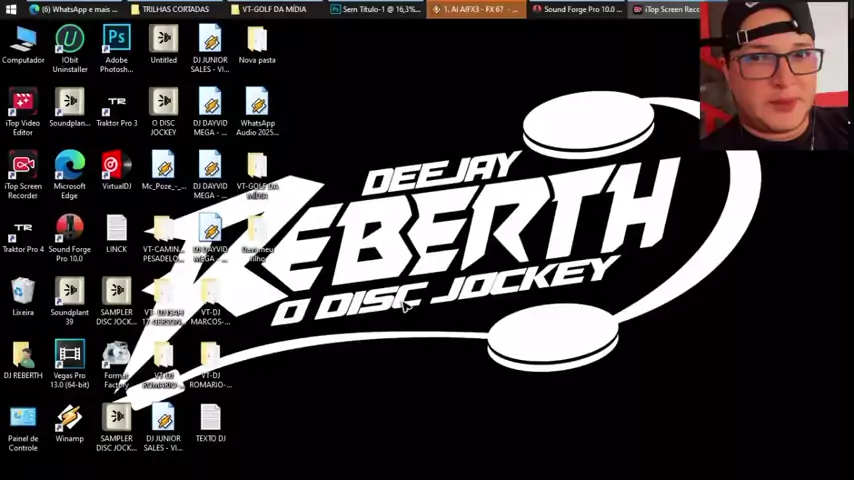854x480 pixels.
Task: Select the Computador desktop icon
Action: pos(22,40)
